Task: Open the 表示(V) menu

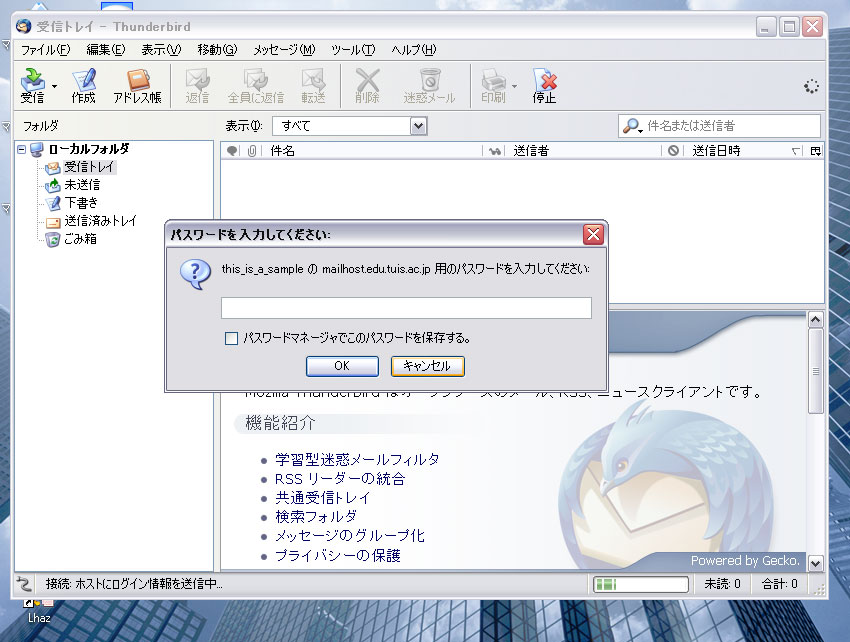Action: click(161, 50)
